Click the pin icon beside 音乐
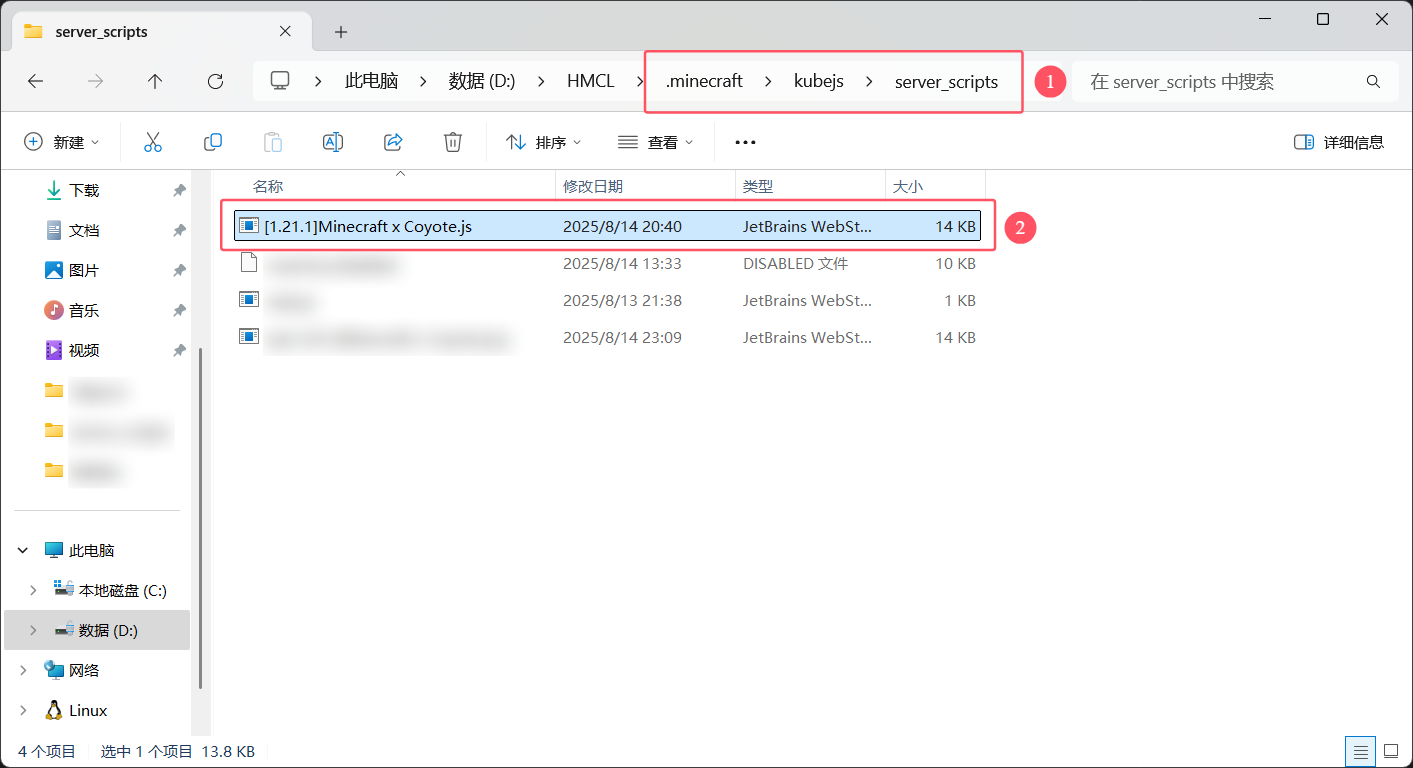 179,310
